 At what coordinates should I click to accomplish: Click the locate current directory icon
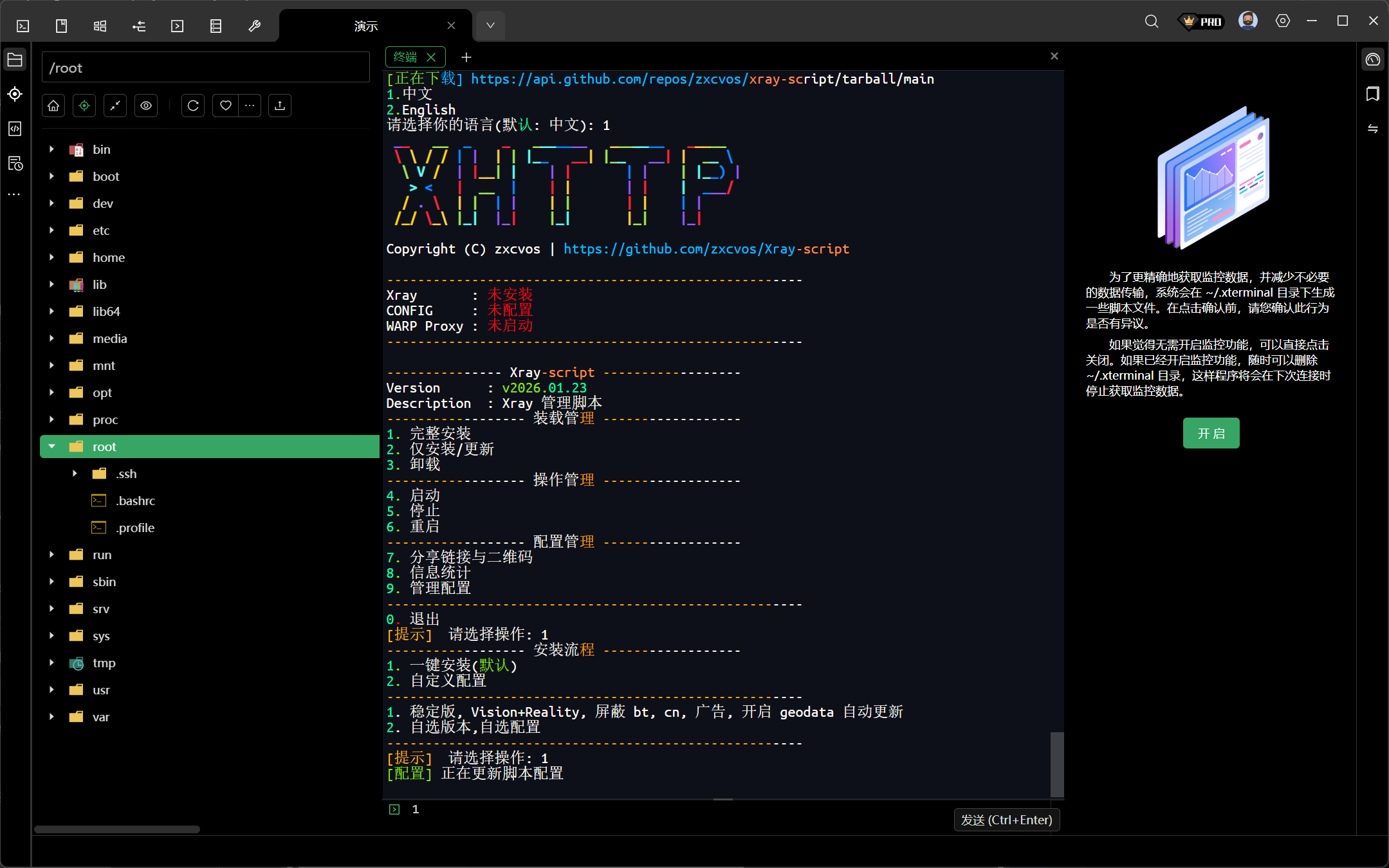point(84,106)
